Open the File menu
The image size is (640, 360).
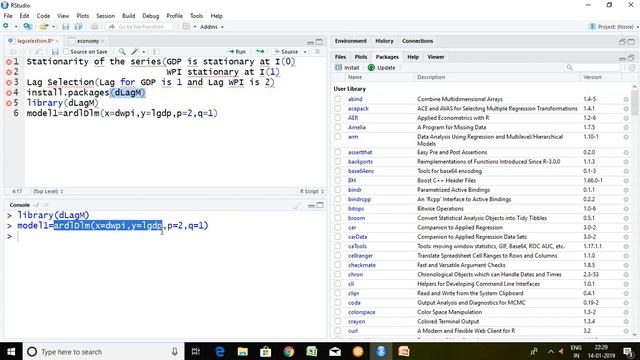(x=8, y=16)
